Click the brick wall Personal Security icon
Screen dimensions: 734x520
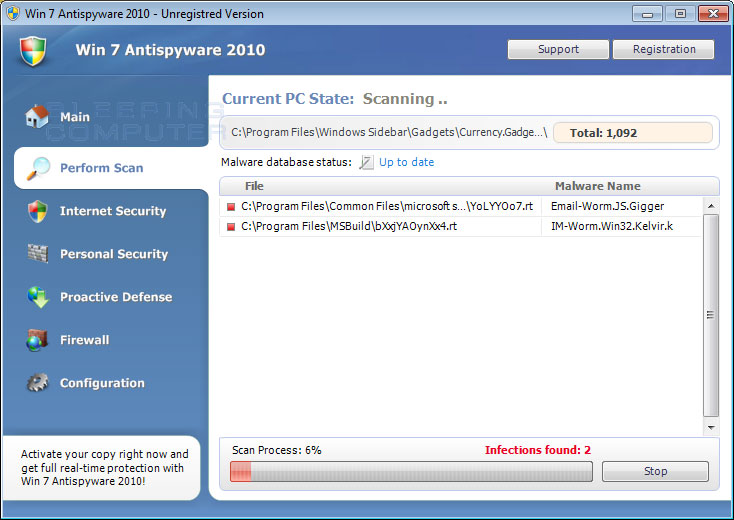(37, 254)
